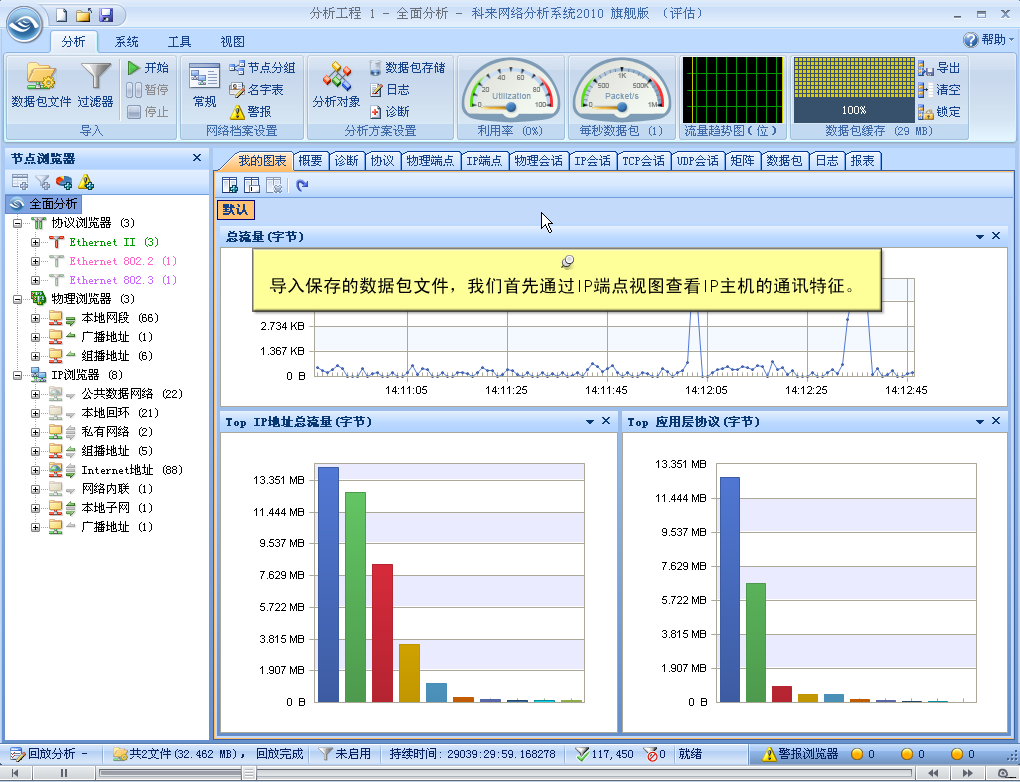Click the save icon in the title bar

[105, 14]
